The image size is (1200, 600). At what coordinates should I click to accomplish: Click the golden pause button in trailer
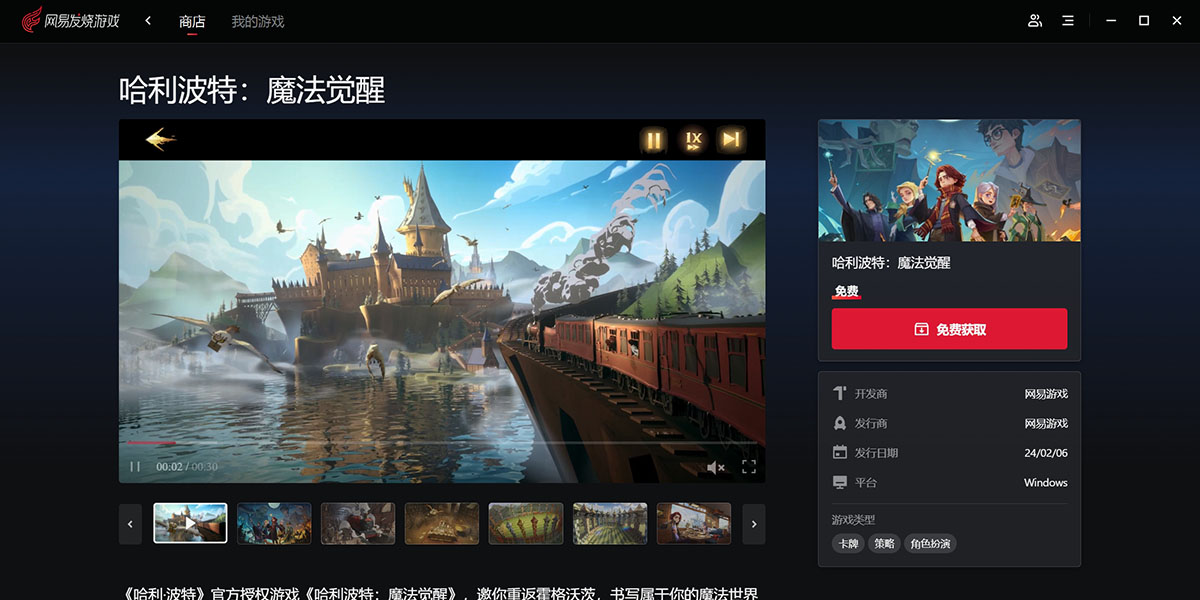pos(654,140)
